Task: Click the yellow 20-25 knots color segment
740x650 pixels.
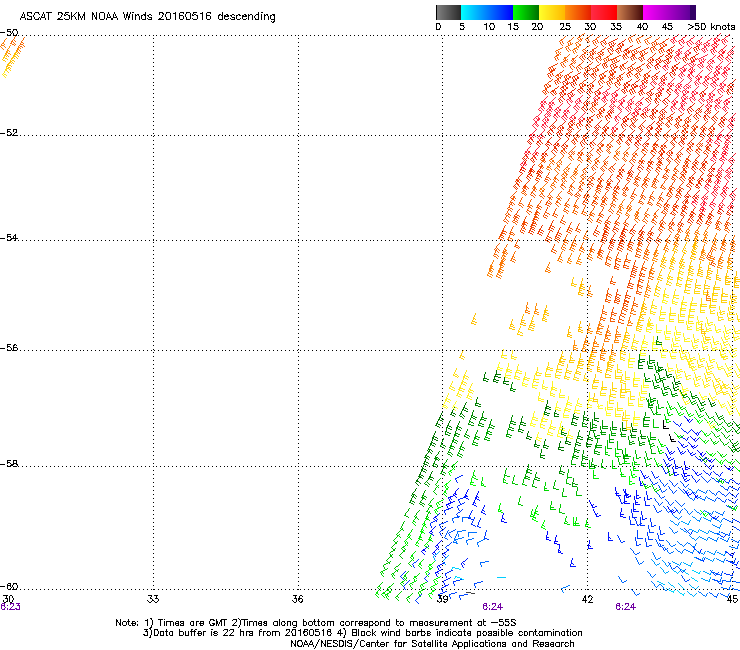Action: (552, 12)
